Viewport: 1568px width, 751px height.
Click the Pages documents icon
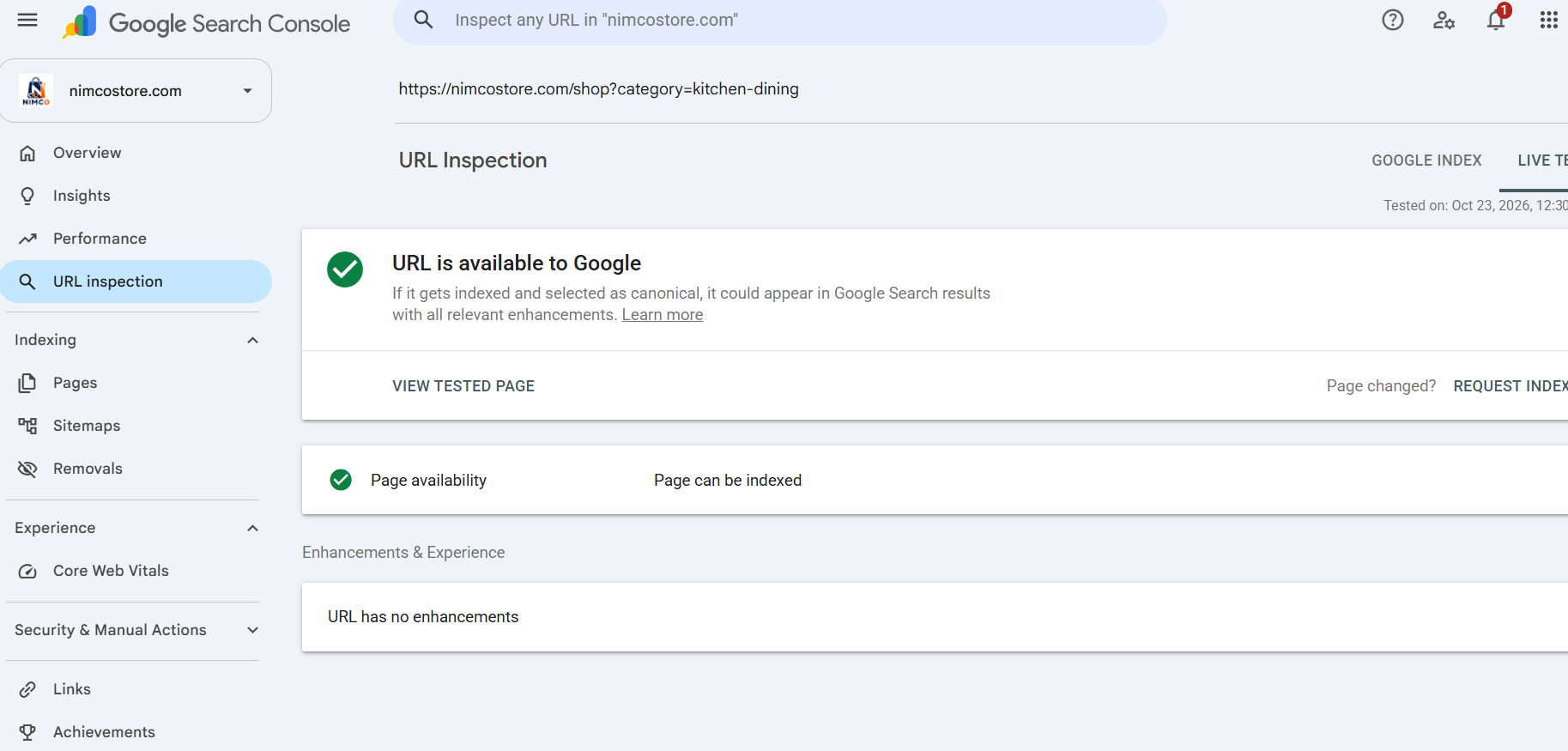point(27,383)
